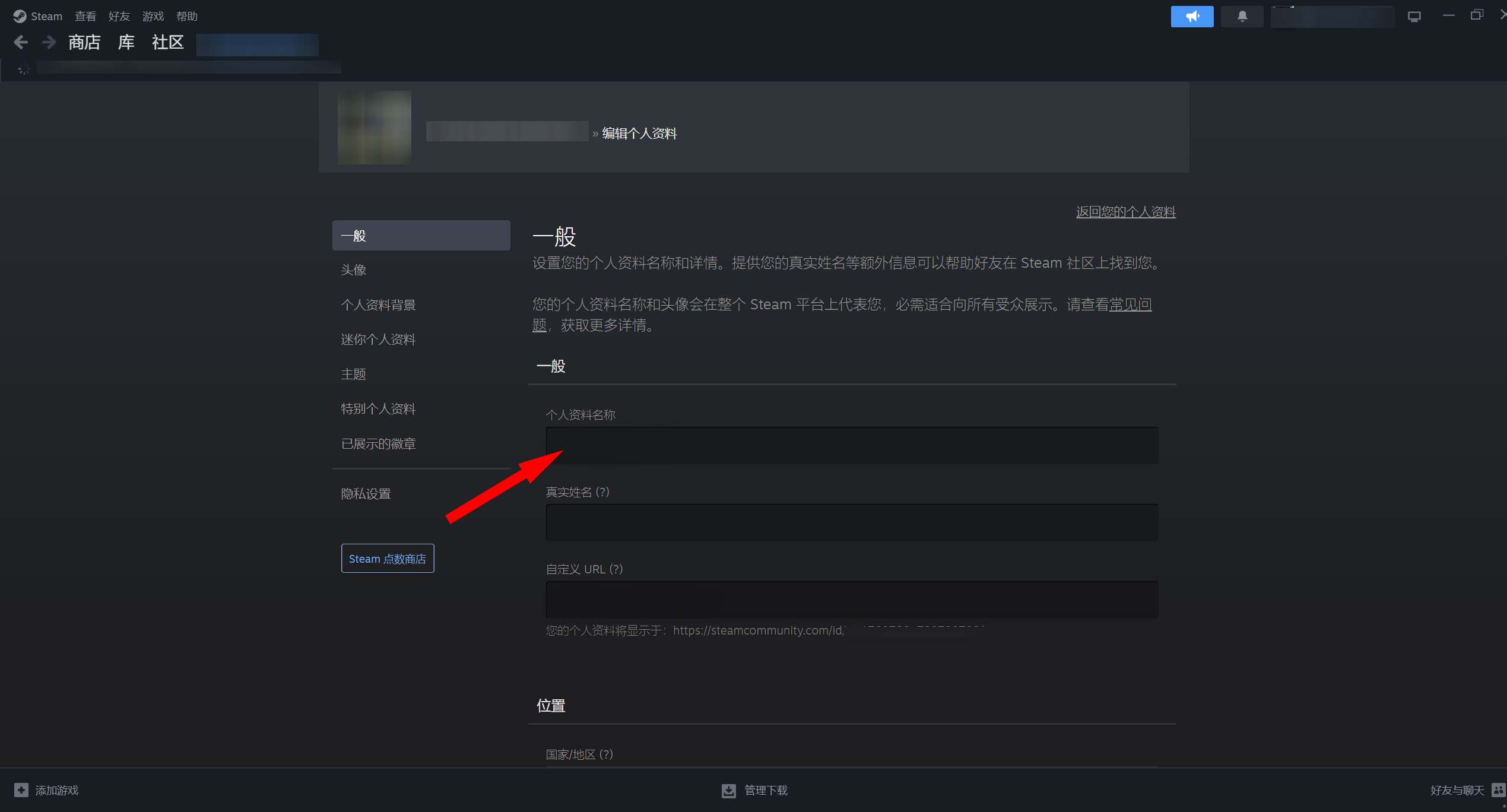Open notifications with the bell icon
This screenshot has width=1507, height=812.
coord(1242,16)
